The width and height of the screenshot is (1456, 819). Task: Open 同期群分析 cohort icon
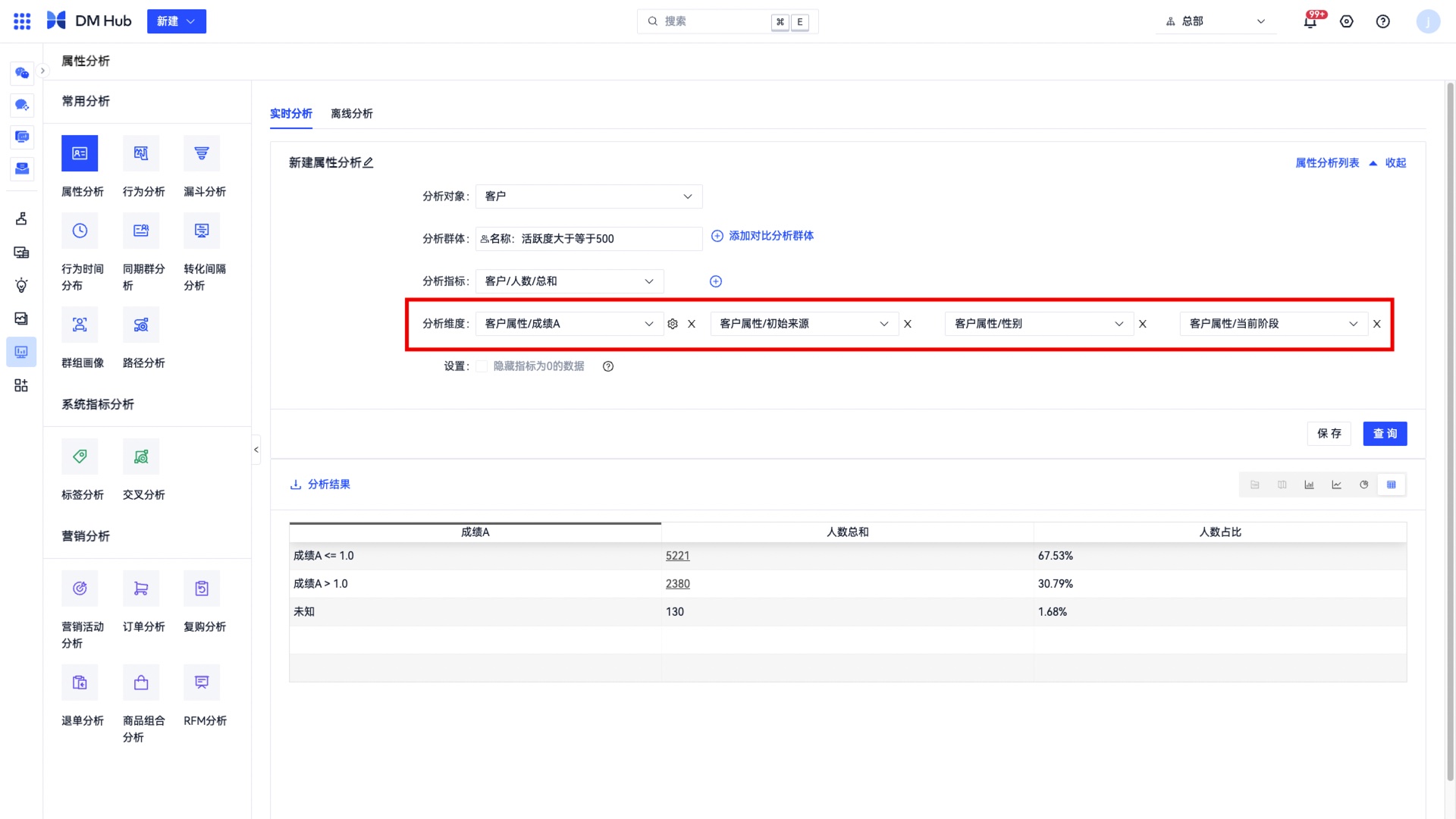(141, 231)
